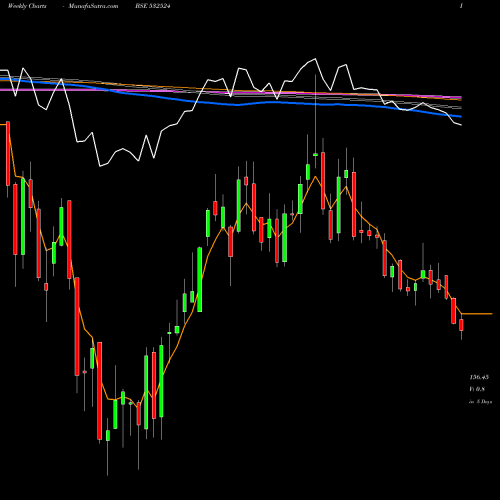Click the "in 5 Days" label

tap(480, 402)
